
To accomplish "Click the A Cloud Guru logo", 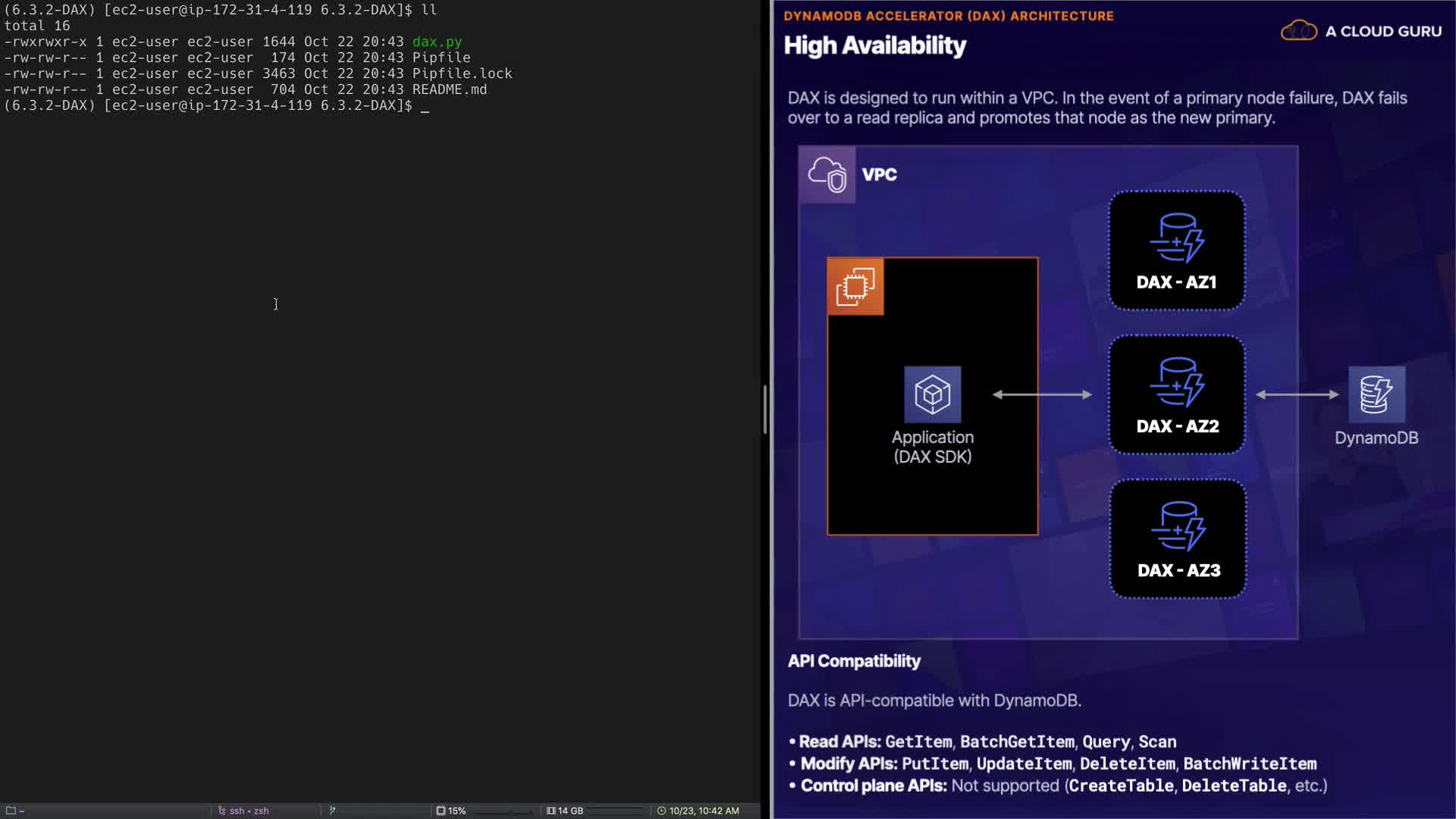I will click(x=1361, y=31).
